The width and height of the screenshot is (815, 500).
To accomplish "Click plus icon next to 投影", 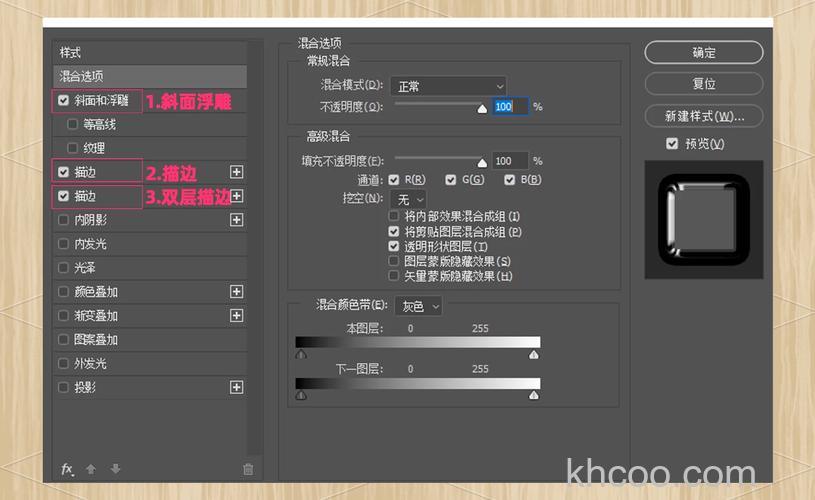I will pyautogui.click(x=236, y=387).
